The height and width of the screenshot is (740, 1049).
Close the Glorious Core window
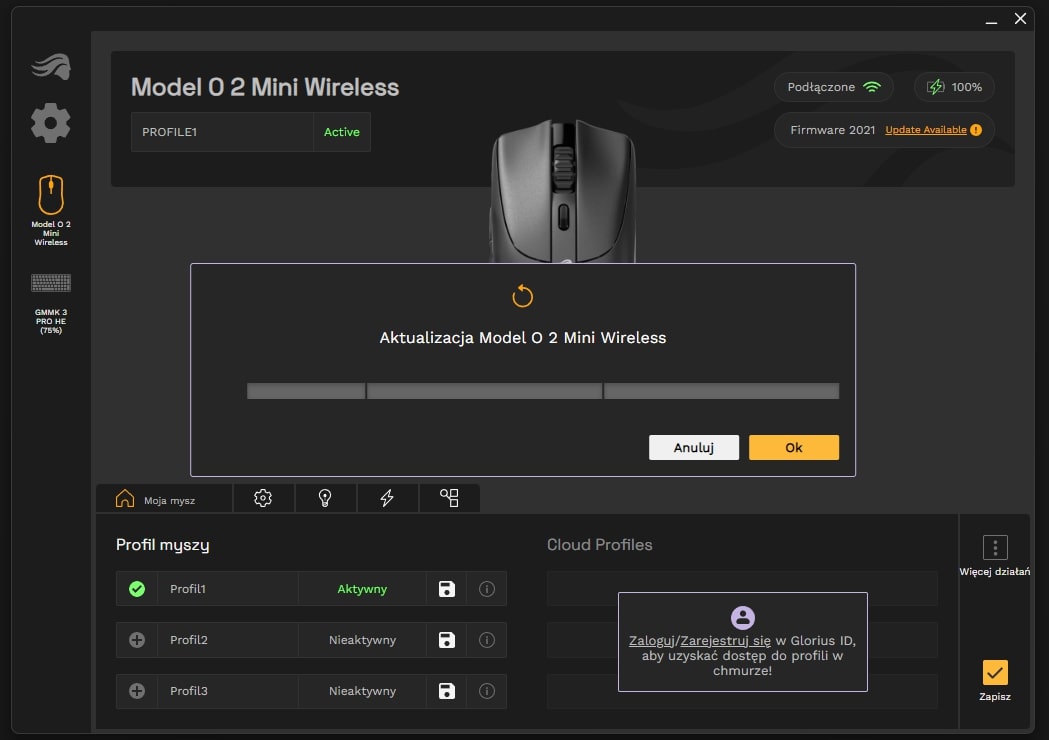1020,19
